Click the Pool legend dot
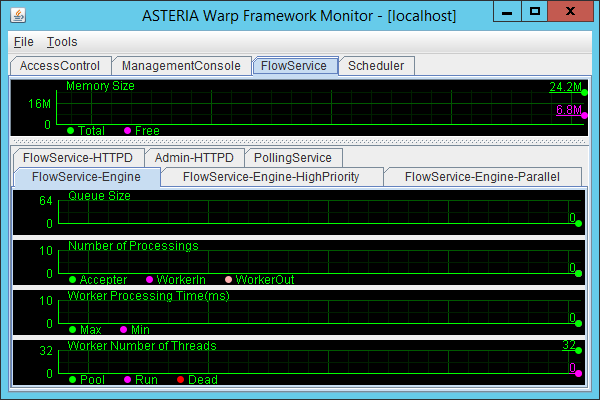Image resolution: width=600 pixels, height=400 pixels. [x=73, y=379]
